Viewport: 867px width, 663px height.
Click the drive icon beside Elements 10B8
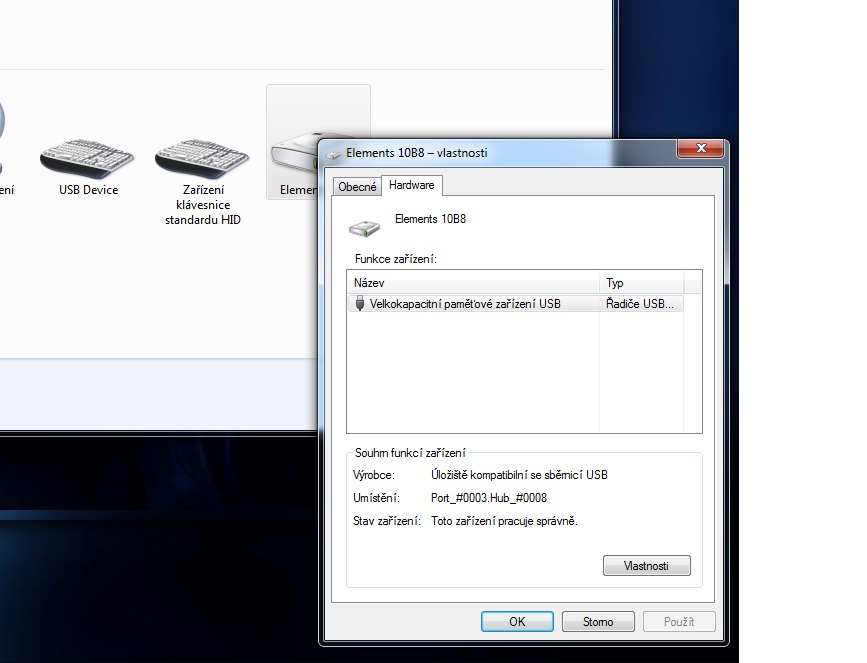pyautogui.click(x=364, y=228)
